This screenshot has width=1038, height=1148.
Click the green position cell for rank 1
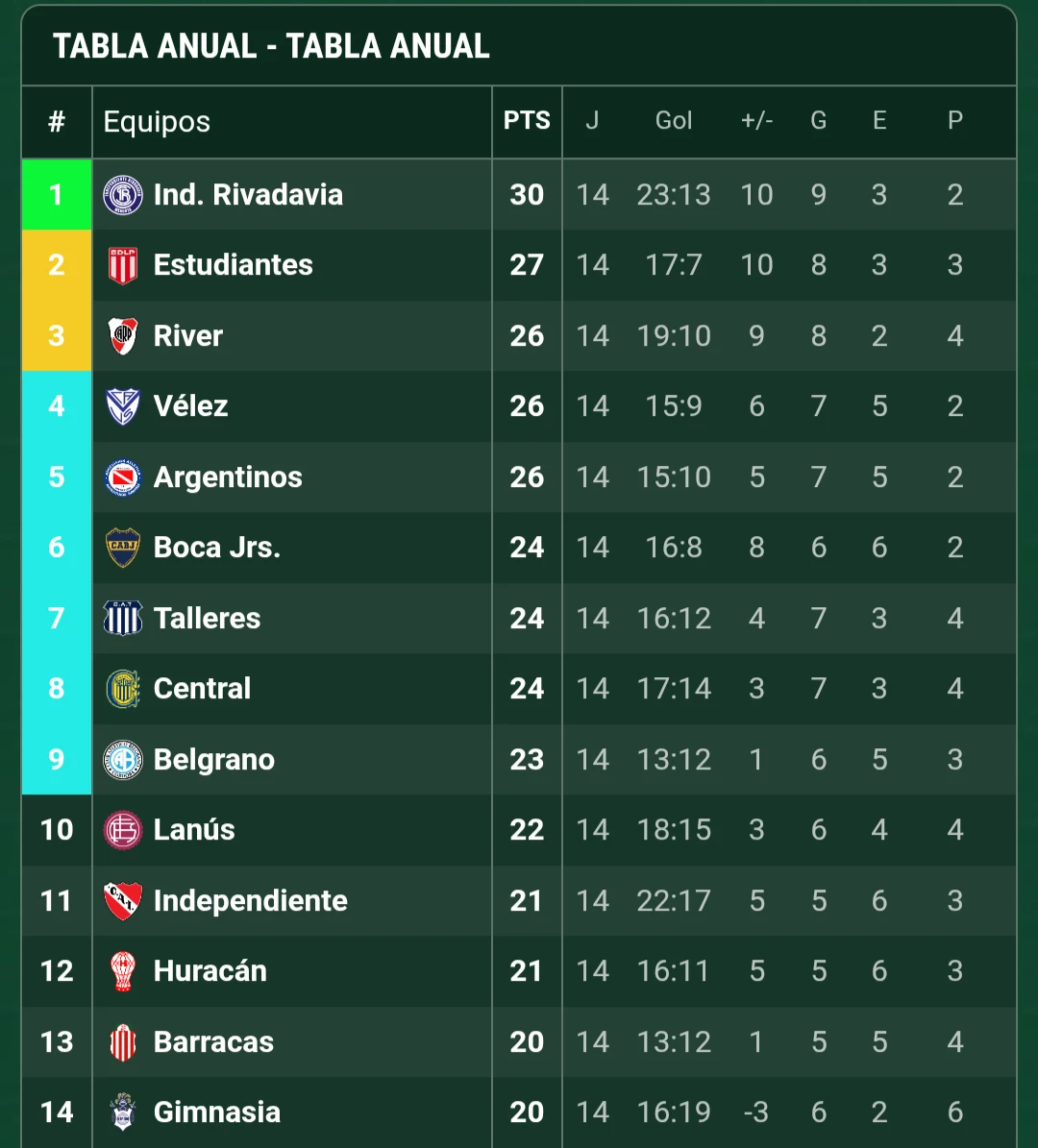click(x=56, y=194)
